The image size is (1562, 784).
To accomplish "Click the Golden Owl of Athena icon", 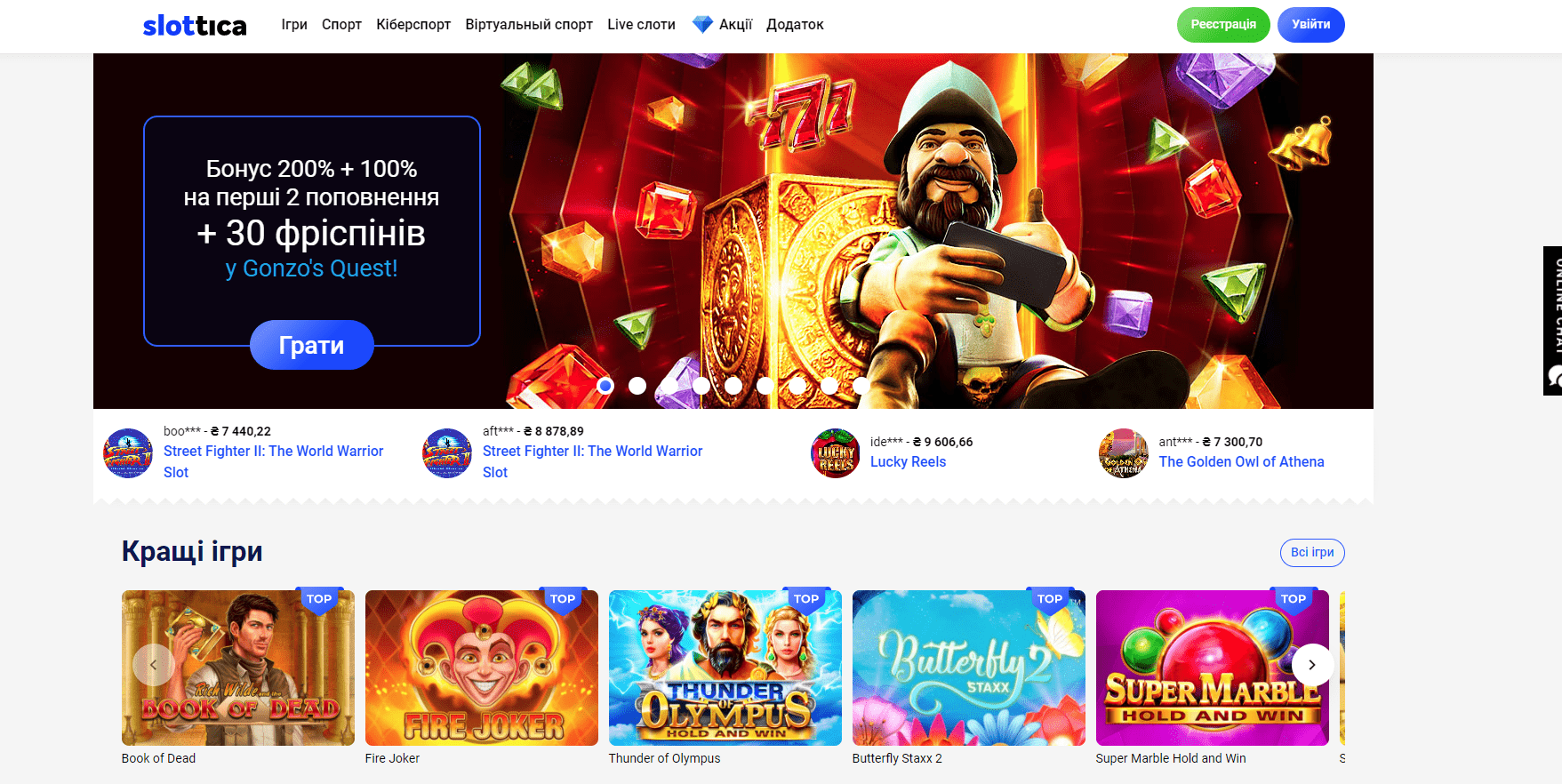I will pyautogui.click(x=1123, y=453).
